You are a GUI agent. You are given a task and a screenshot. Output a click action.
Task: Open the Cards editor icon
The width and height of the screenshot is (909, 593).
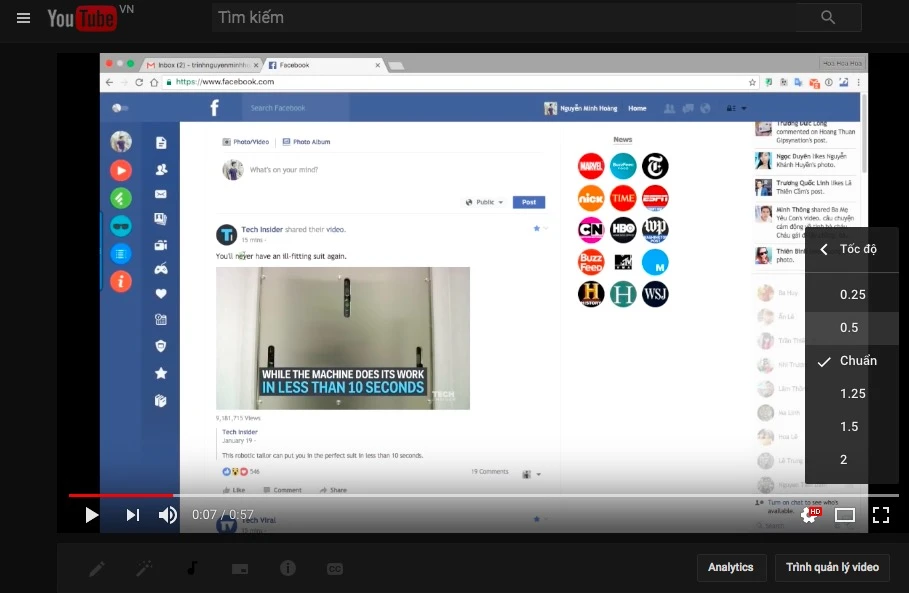pos(239,568)
